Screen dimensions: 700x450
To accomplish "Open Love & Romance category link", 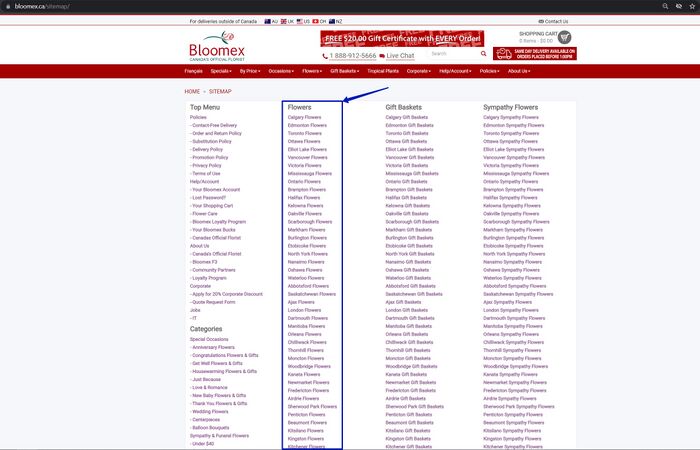I will click(208, 388).
